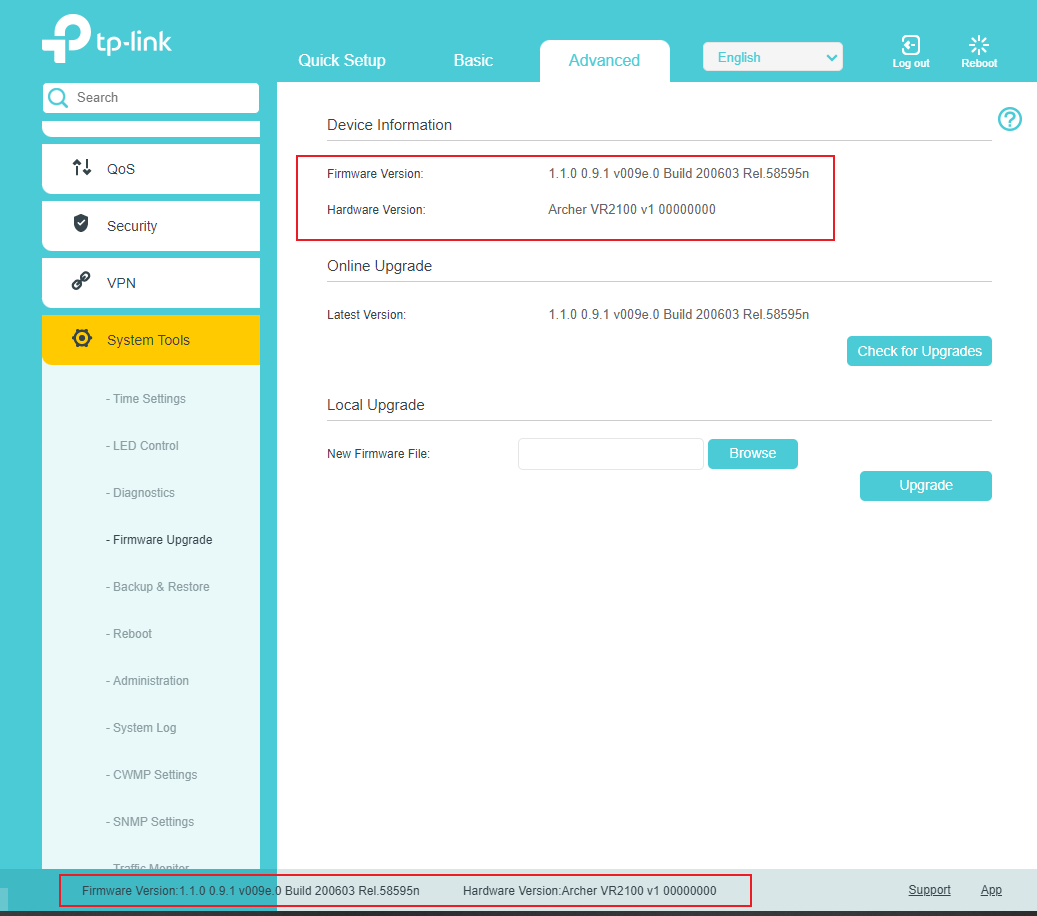This screenshot has width=1037, height=916.
Task: Open CWMP Settings submenu item
Action: pyautogui.click(x=151, y=774)
